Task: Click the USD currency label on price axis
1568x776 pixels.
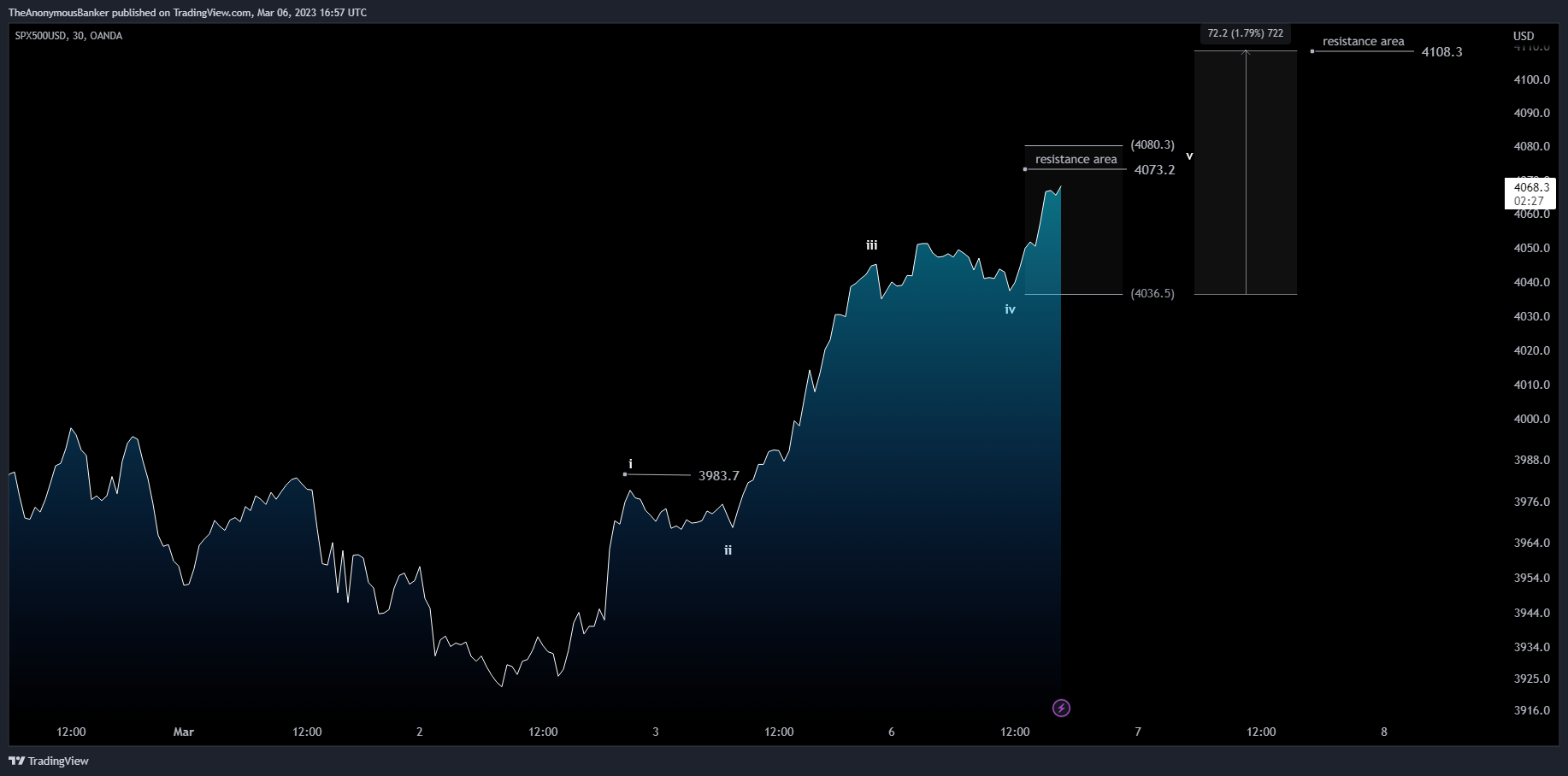Action: 1524,36
